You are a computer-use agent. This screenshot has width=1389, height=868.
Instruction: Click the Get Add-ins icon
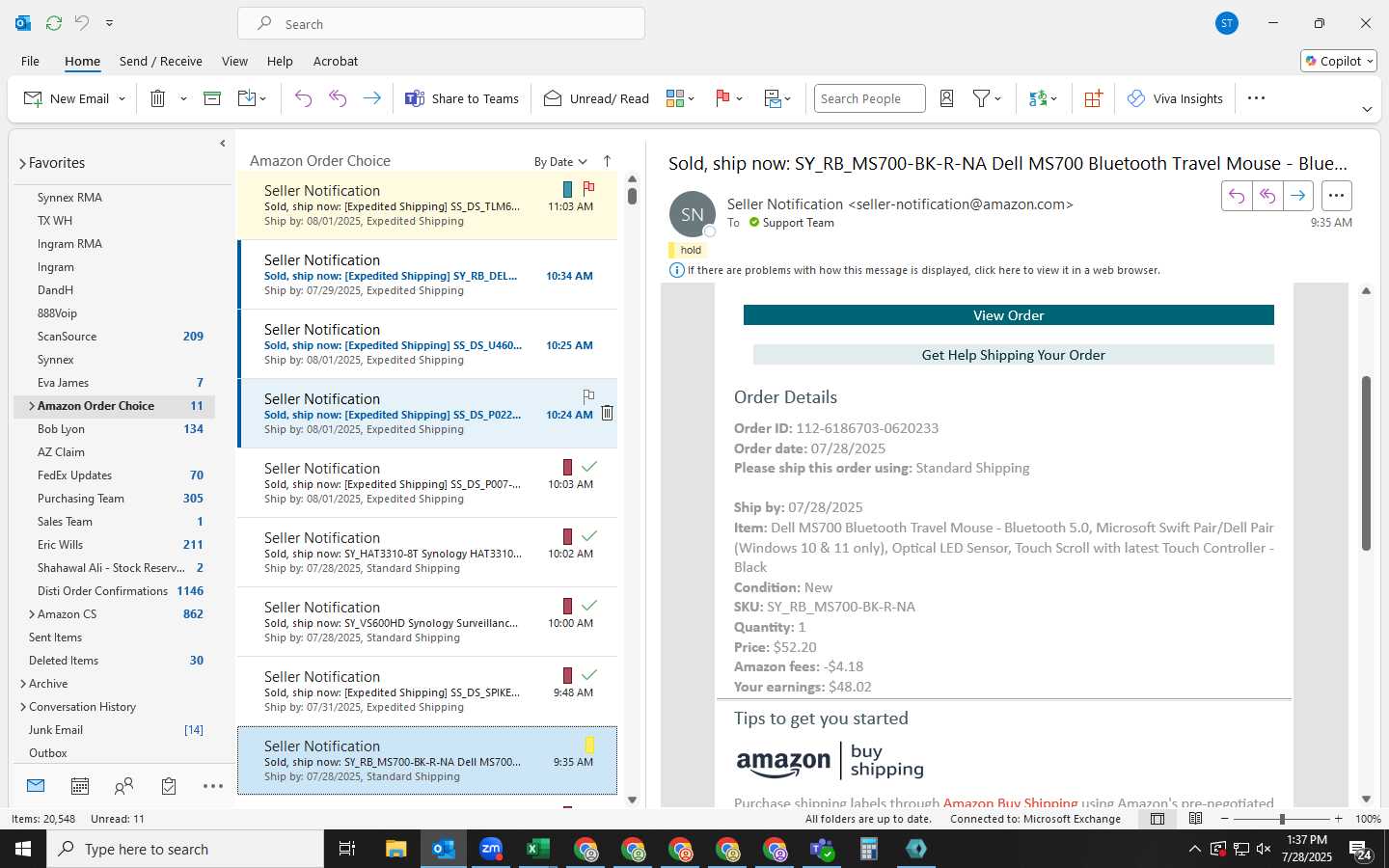pyautogui.click(x=1093, y=98)
